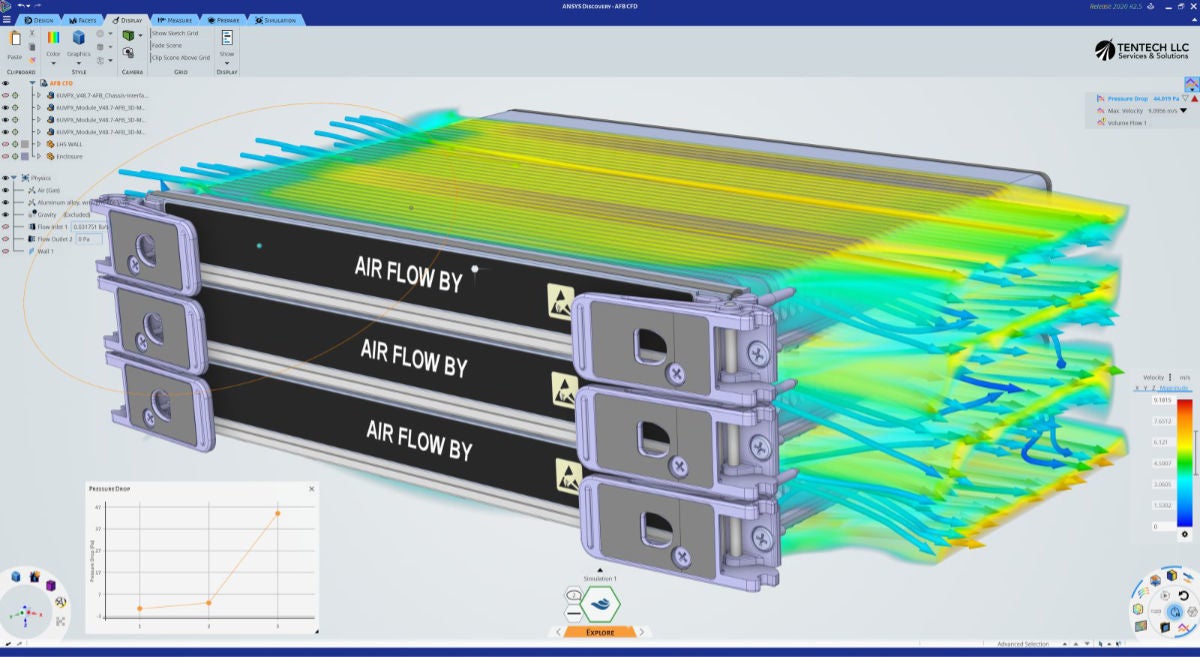
Task: Open dropdown beside green camera box icon
Action: click(x=139, y=35)
